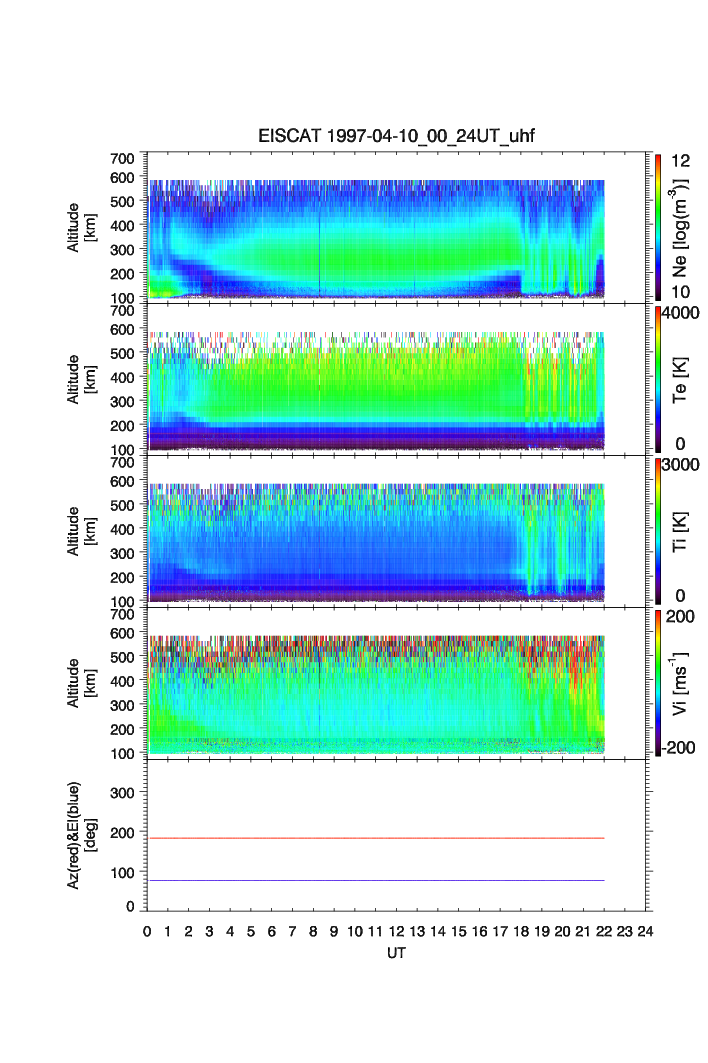Click the 300 tick in Az/El panel
Screen dimensions: 708x1063
pos(122,793)
